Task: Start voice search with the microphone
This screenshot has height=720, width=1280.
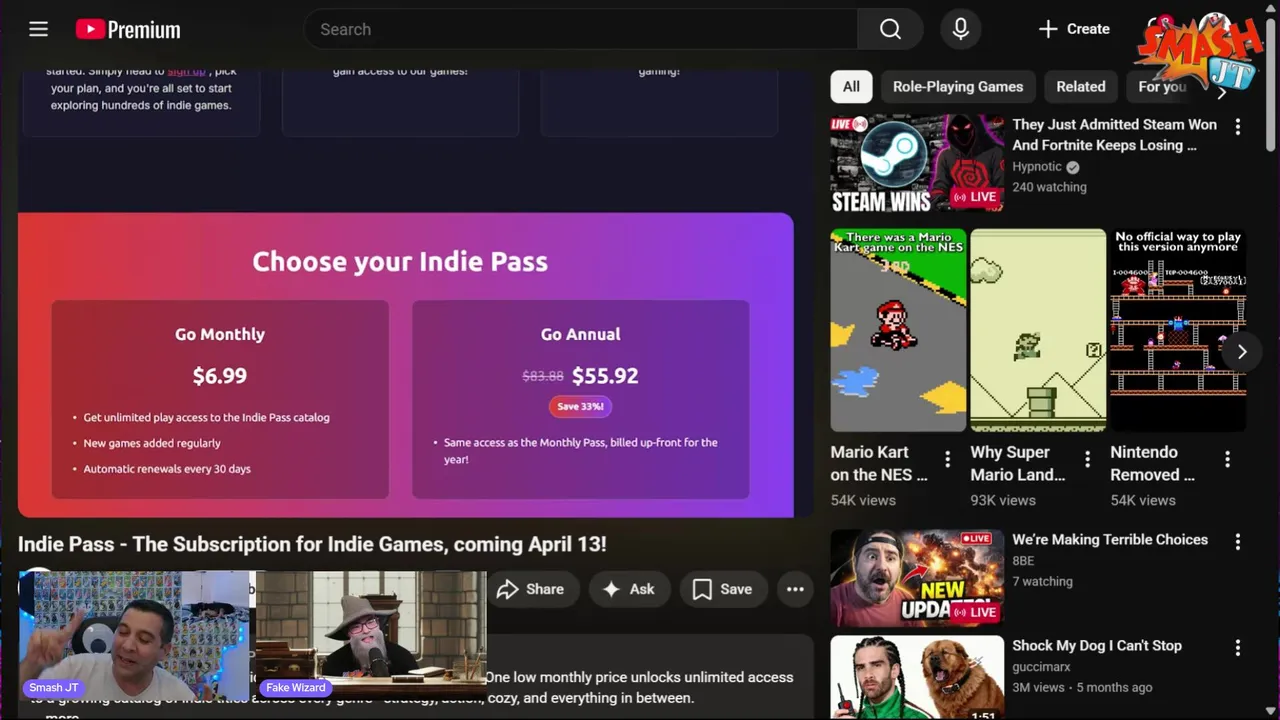Action: (x=960, y=29)
